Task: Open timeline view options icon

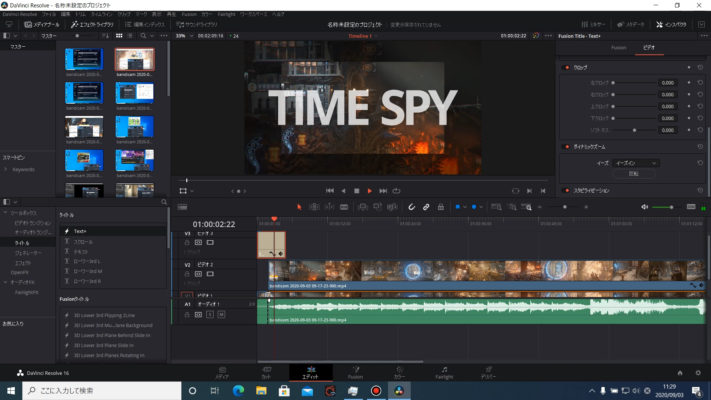Action: pos(182,207)
